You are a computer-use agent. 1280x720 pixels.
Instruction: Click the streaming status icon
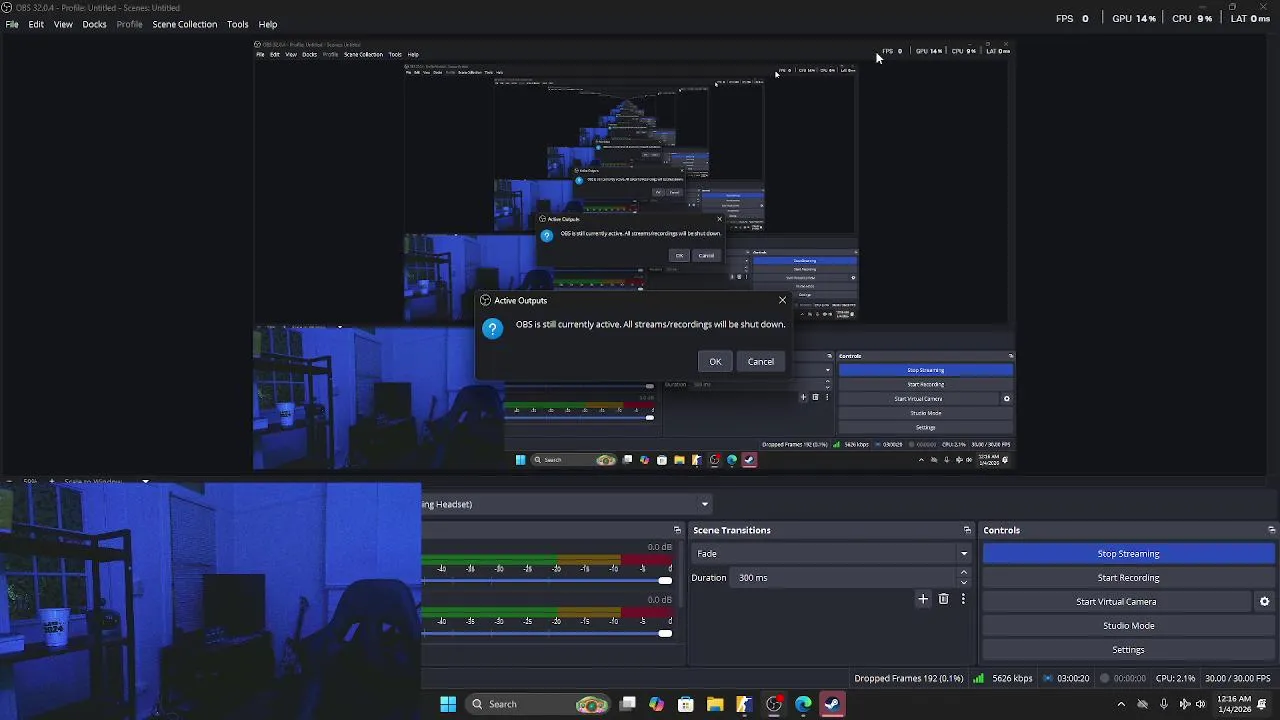pyautogui.click(x=1048, y=678)
